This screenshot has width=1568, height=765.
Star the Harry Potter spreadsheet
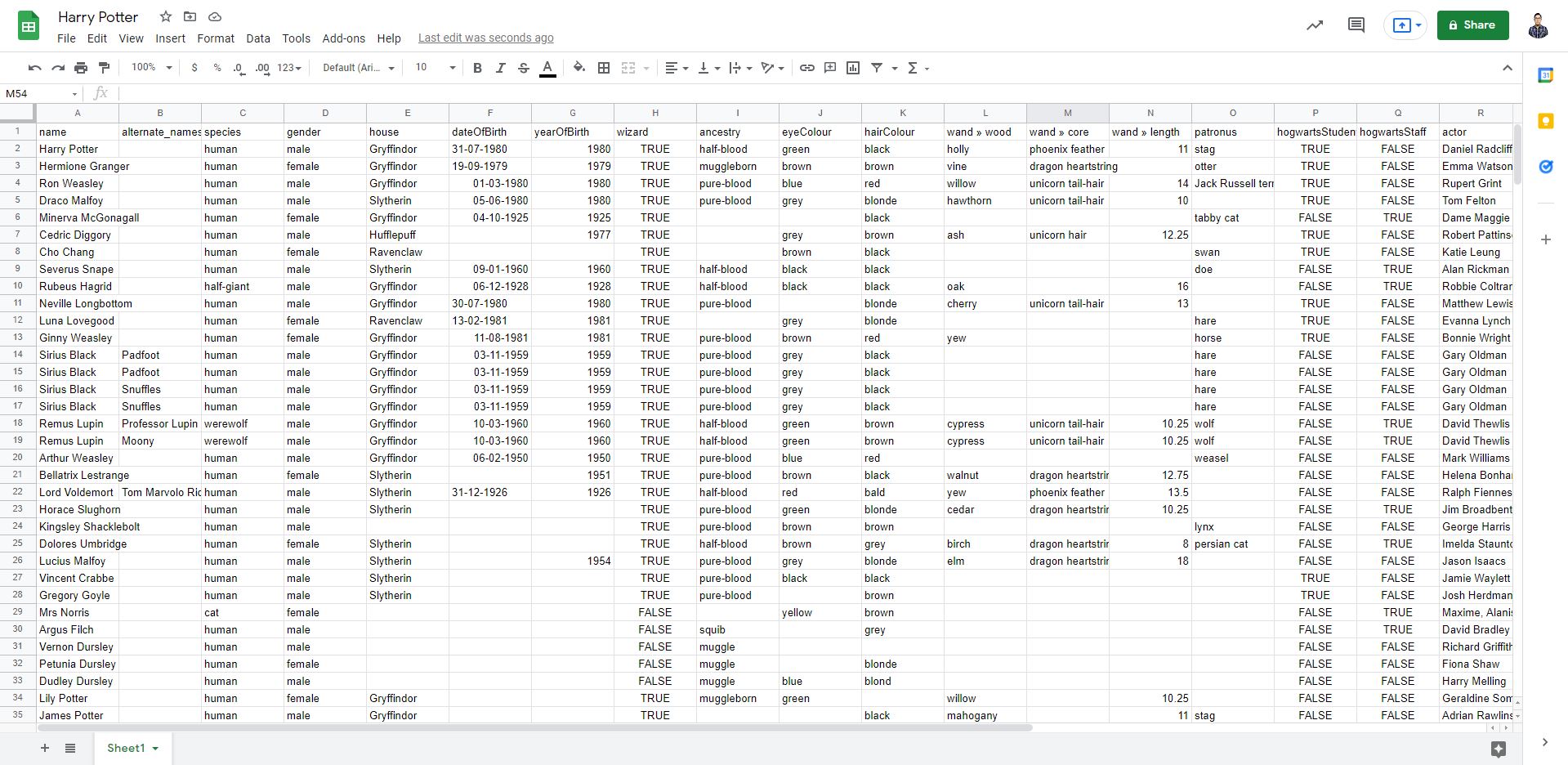pos(165,16)
